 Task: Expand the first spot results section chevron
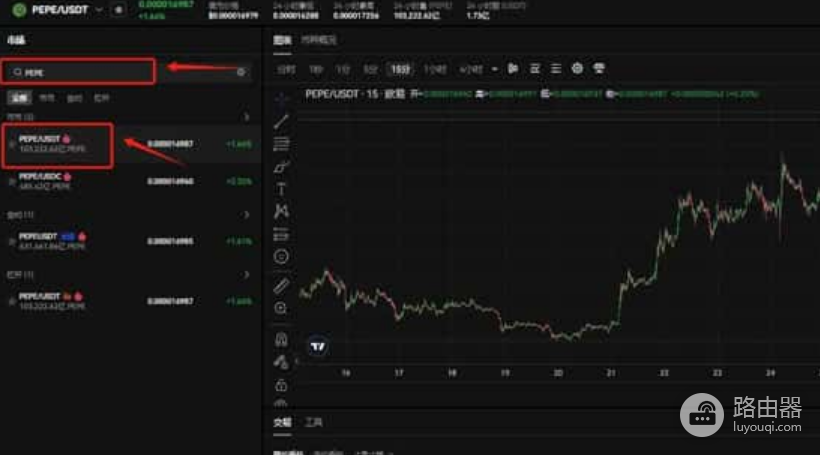coord(246,117)
